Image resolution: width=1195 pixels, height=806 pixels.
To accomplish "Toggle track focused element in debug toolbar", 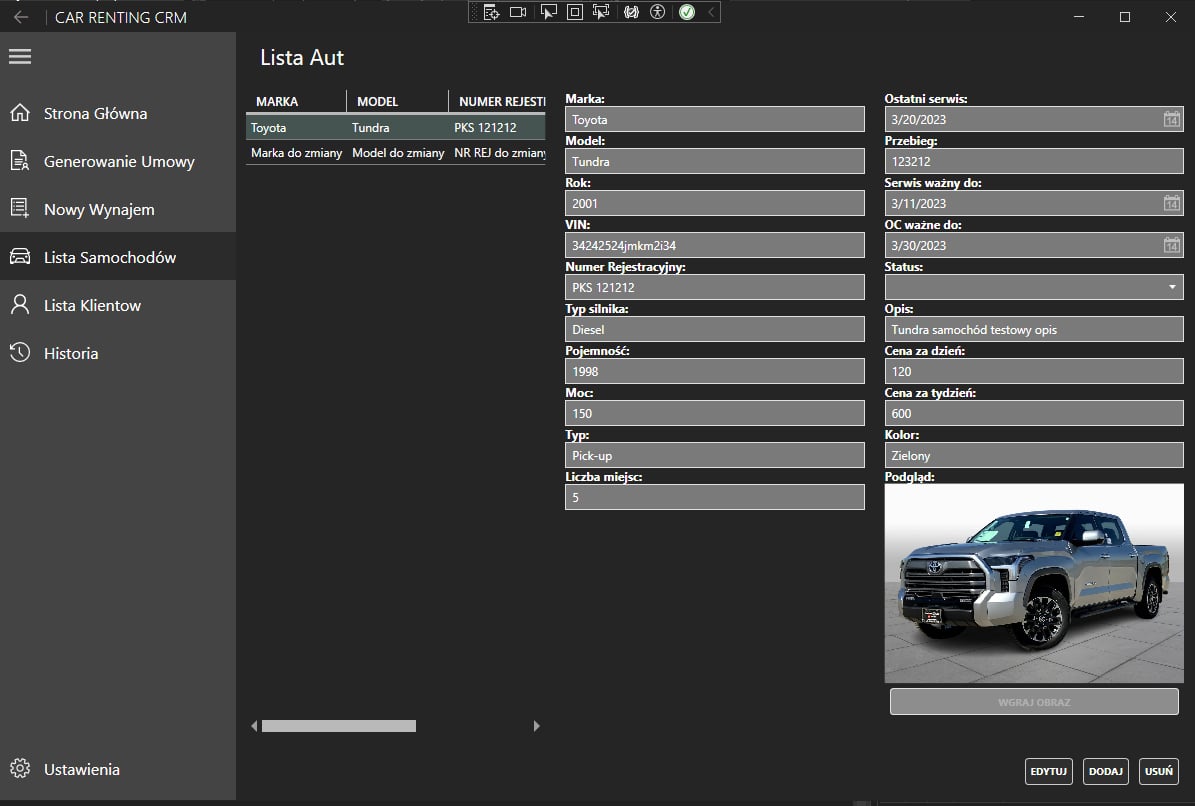I will coord(601,12).
